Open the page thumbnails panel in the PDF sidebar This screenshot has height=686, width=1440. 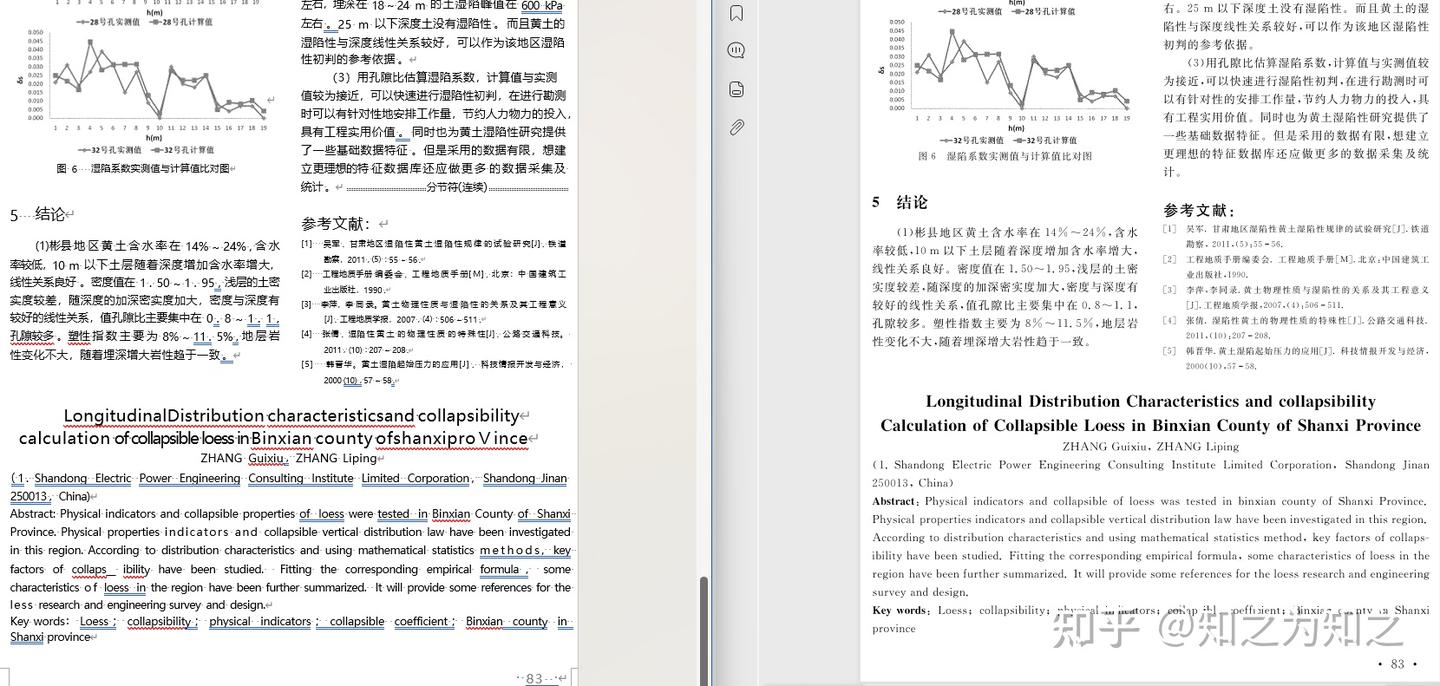pos(737,89)
